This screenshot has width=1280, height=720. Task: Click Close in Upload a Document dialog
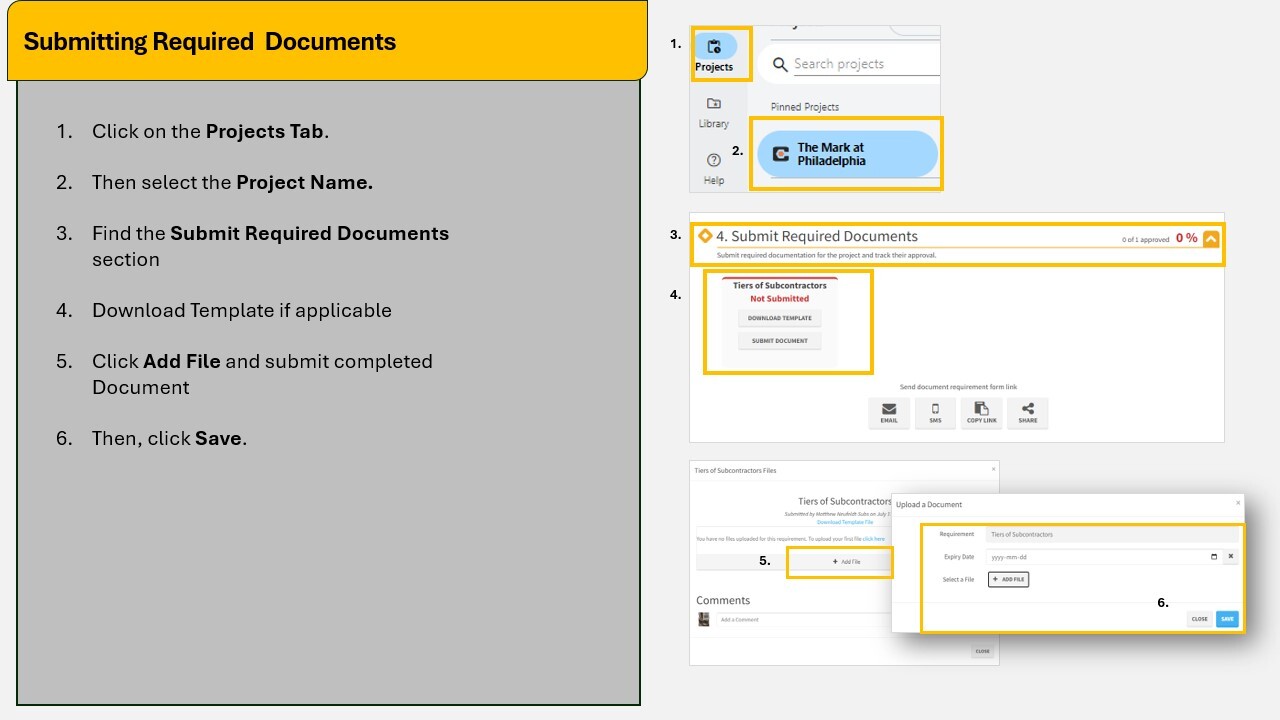tap(1200, 619)
